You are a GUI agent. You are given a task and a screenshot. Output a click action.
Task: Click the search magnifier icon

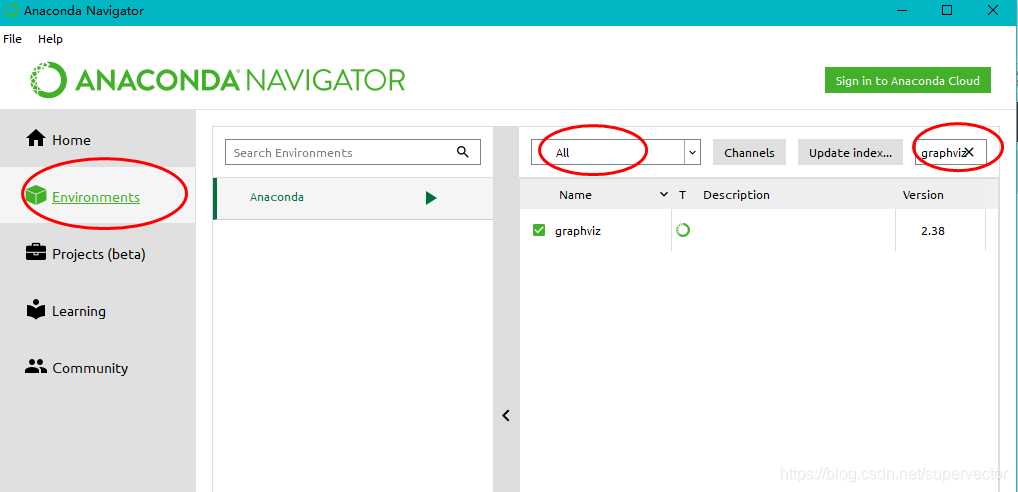[x=462, y=152]
